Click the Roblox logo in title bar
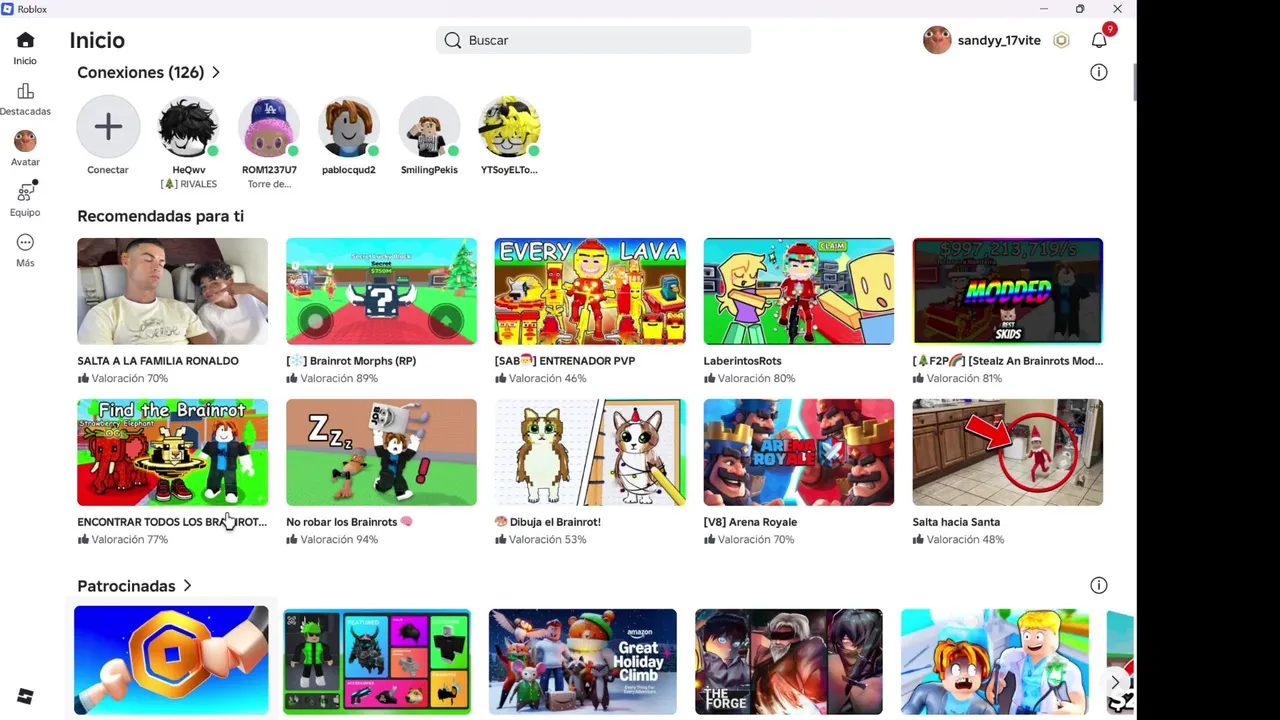The image size is (1280, 720). click(8, 9)
